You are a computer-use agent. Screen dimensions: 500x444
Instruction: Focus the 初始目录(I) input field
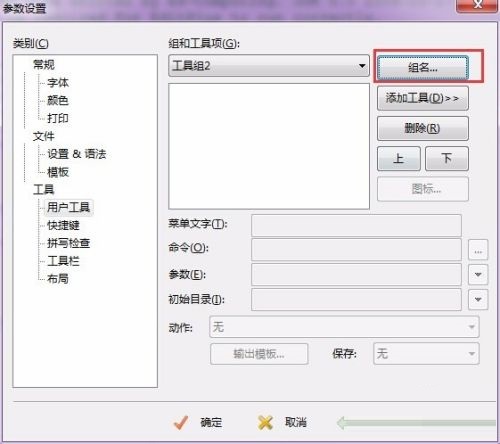[x=356, y=299]
